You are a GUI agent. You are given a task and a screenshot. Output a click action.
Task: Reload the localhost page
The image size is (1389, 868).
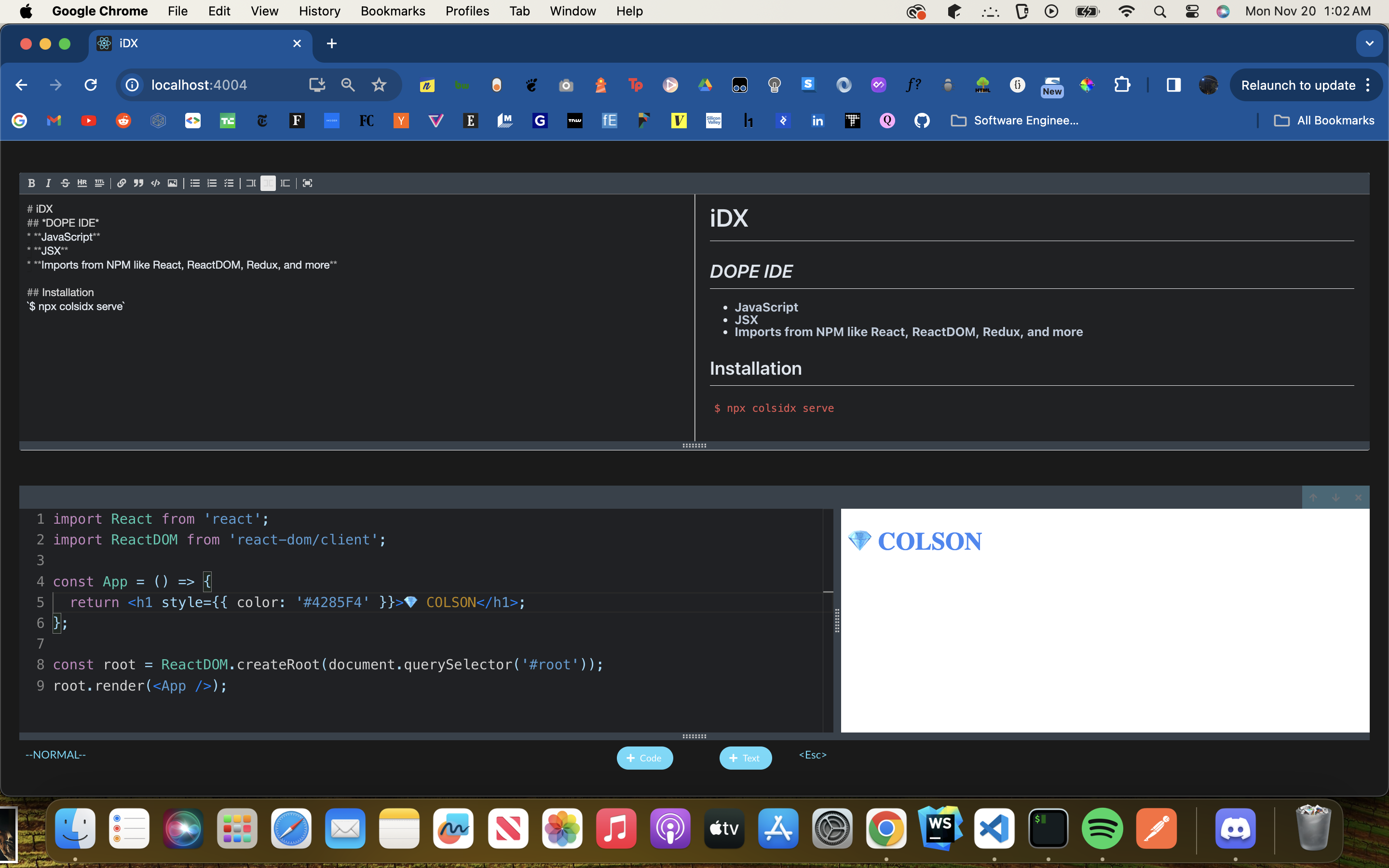point(91,85)
